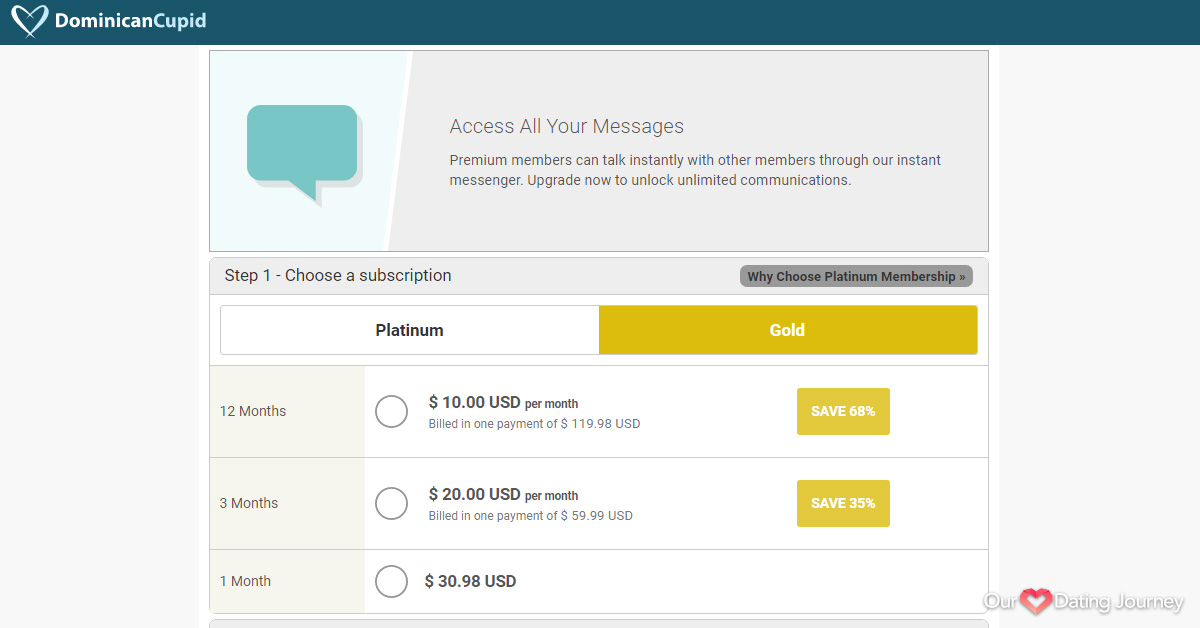Click the $10.00 USD per month price
The image size is (1200, 628).
point(503,402)
